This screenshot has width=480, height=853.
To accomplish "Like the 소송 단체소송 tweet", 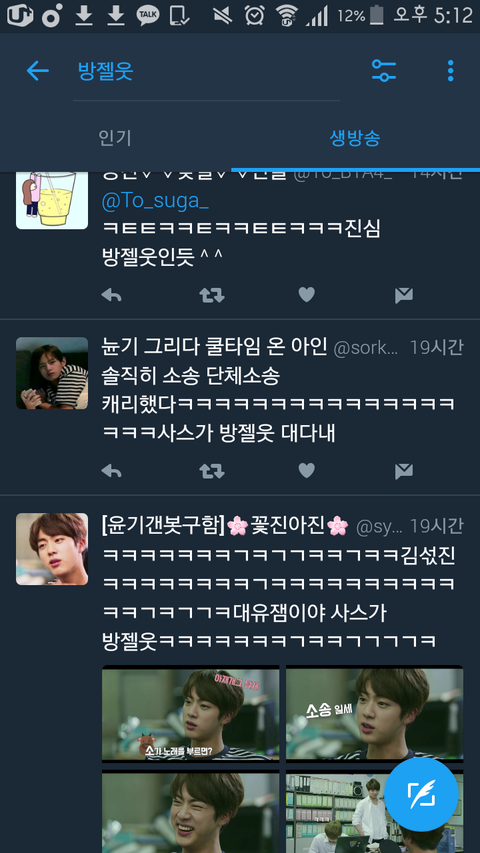I will click(x=307, y=471).
